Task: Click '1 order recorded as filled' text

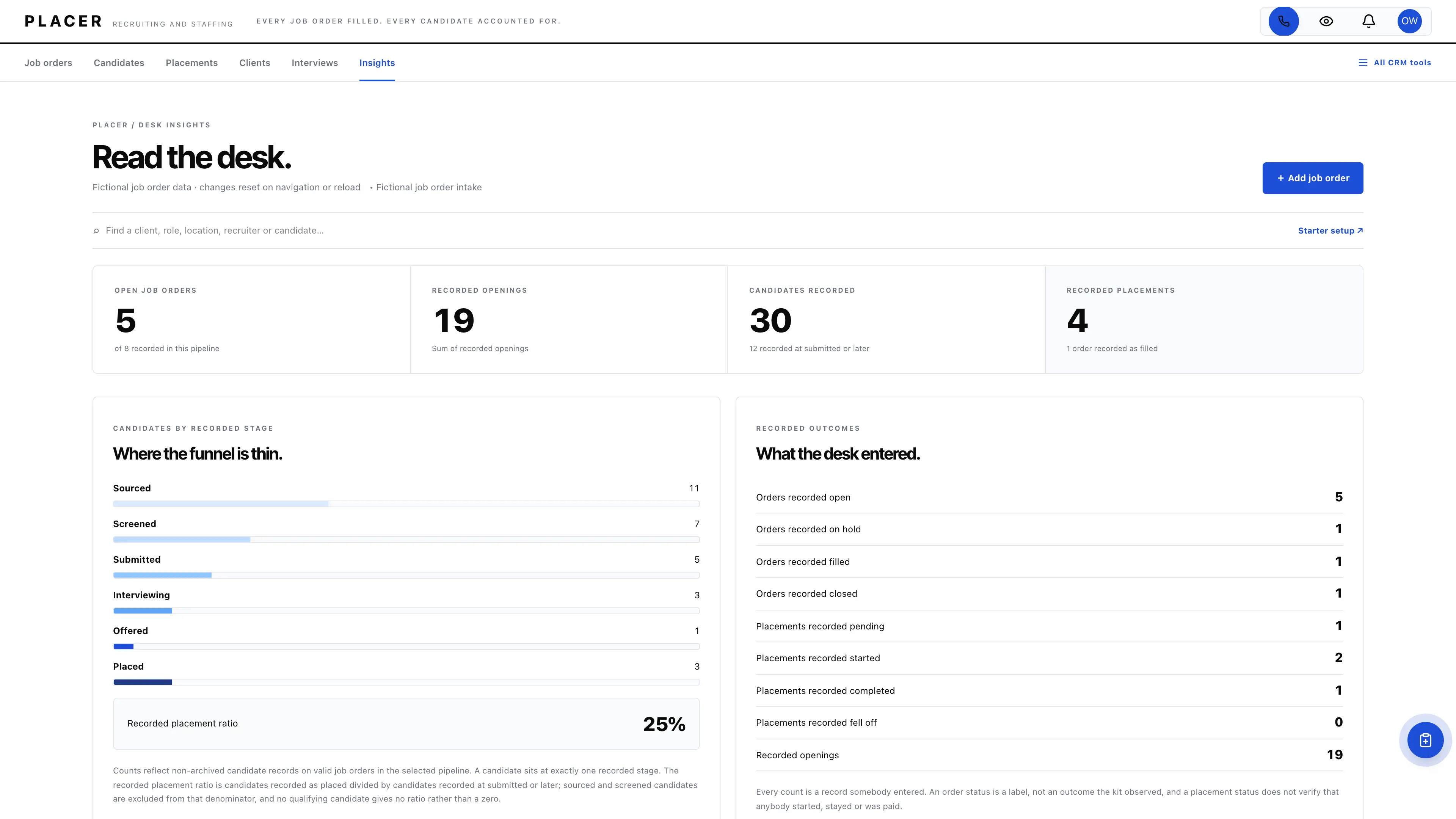Action: (x=1112, y=349)
